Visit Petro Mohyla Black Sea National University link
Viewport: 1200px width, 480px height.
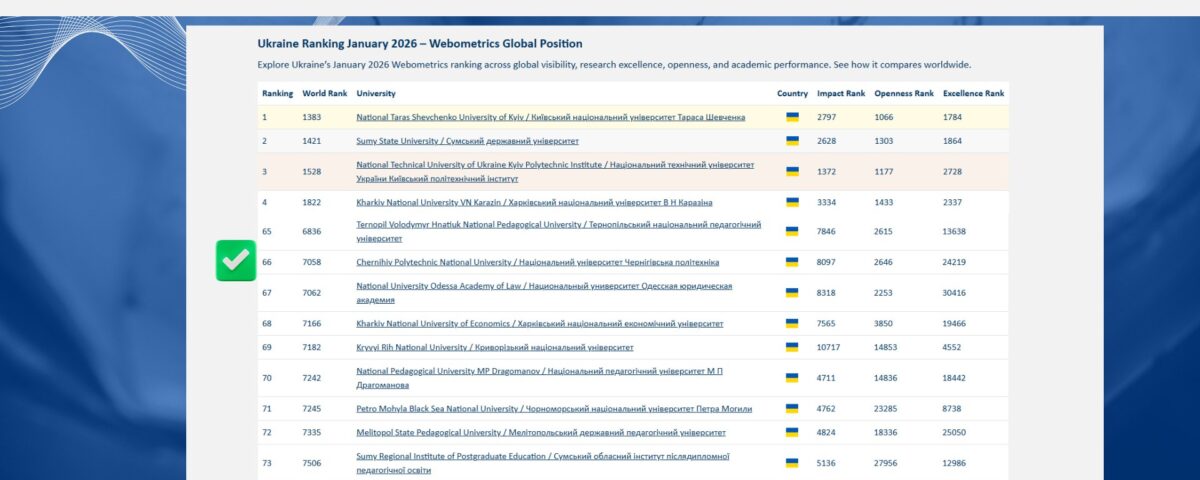point(554,409)
